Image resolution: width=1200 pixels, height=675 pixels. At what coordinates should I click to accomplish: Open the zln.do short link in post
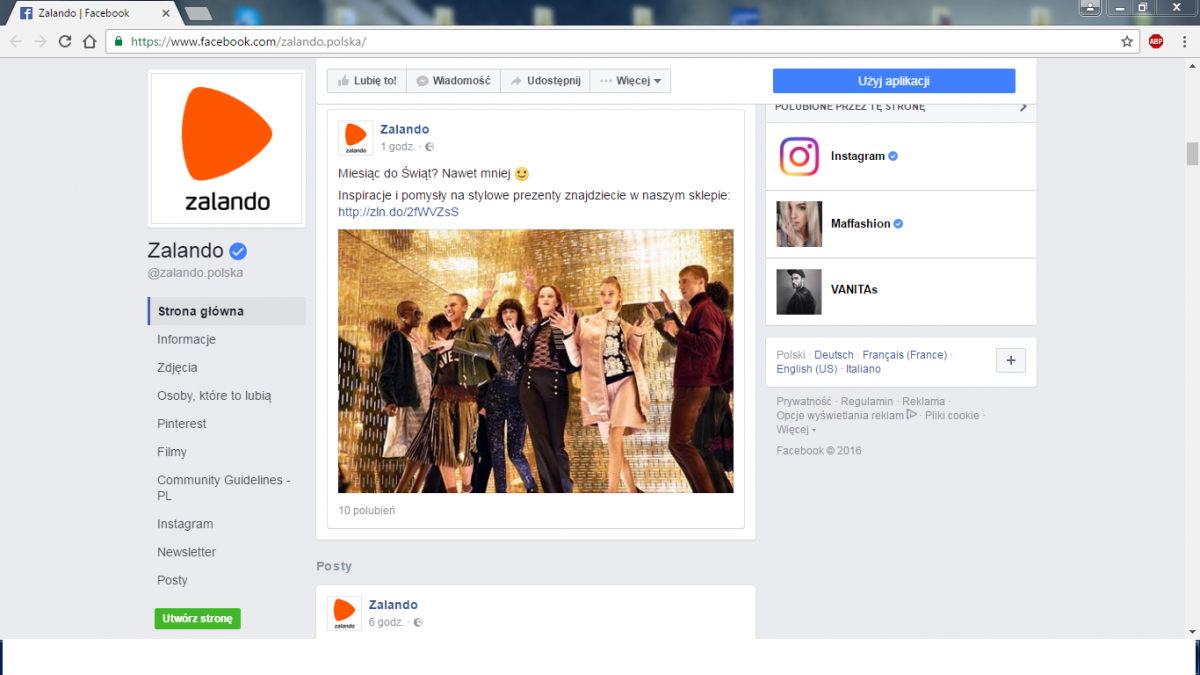coord(398,212)
